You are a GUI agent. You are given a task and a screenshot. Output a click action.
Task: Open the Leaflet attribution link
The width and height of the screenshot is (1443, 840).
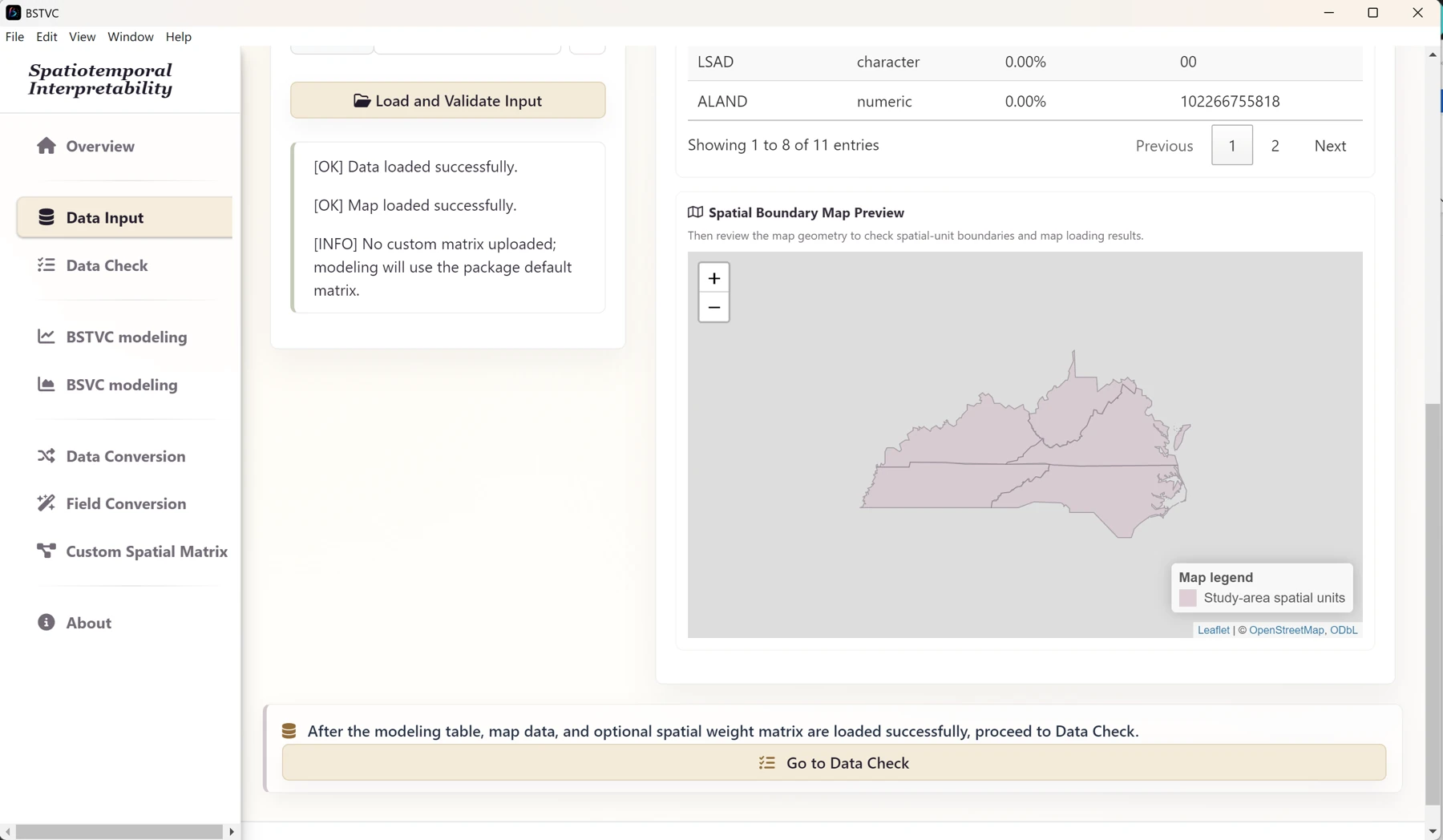(1213, 630)
